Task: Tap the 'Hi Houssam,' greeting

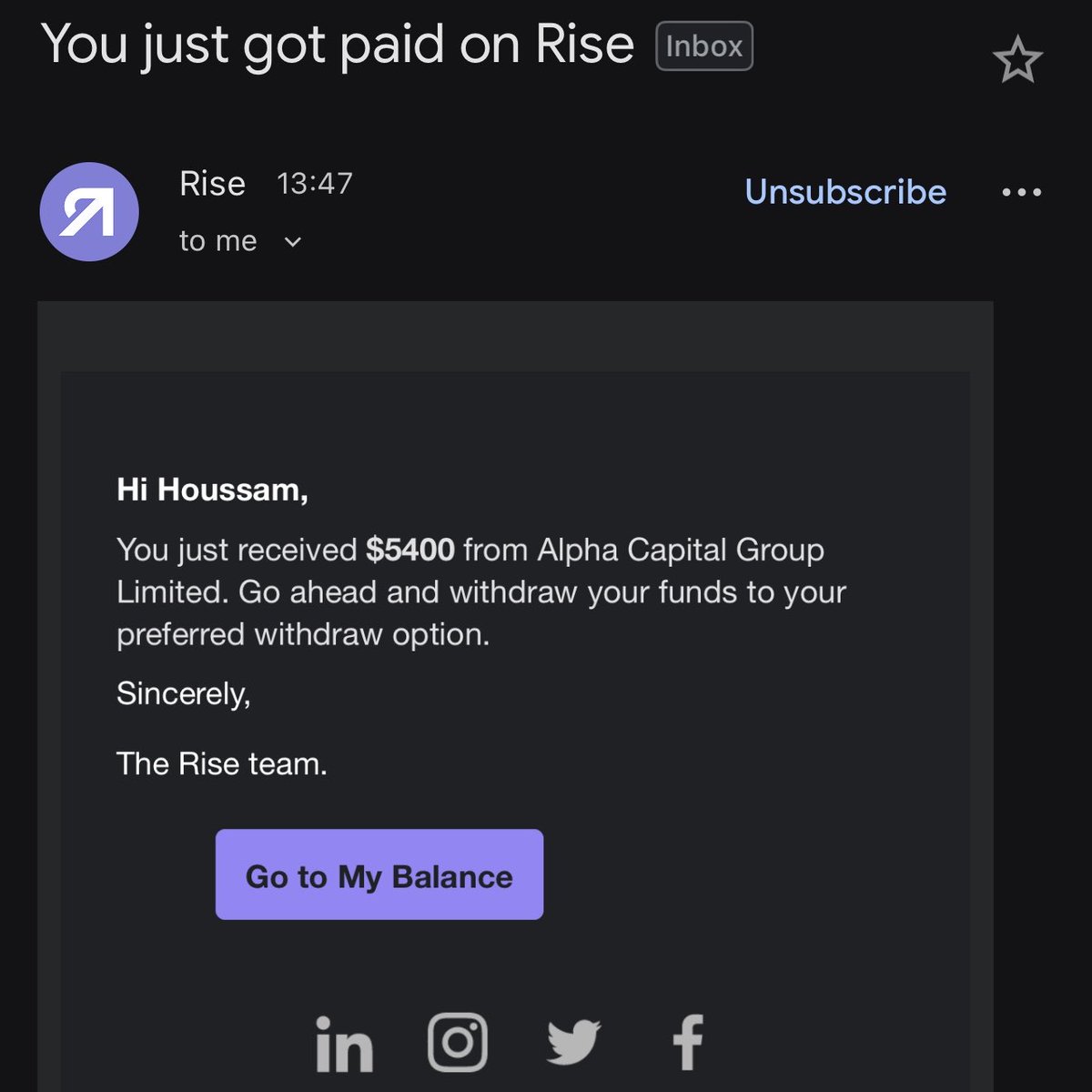Action: point(212,490)
